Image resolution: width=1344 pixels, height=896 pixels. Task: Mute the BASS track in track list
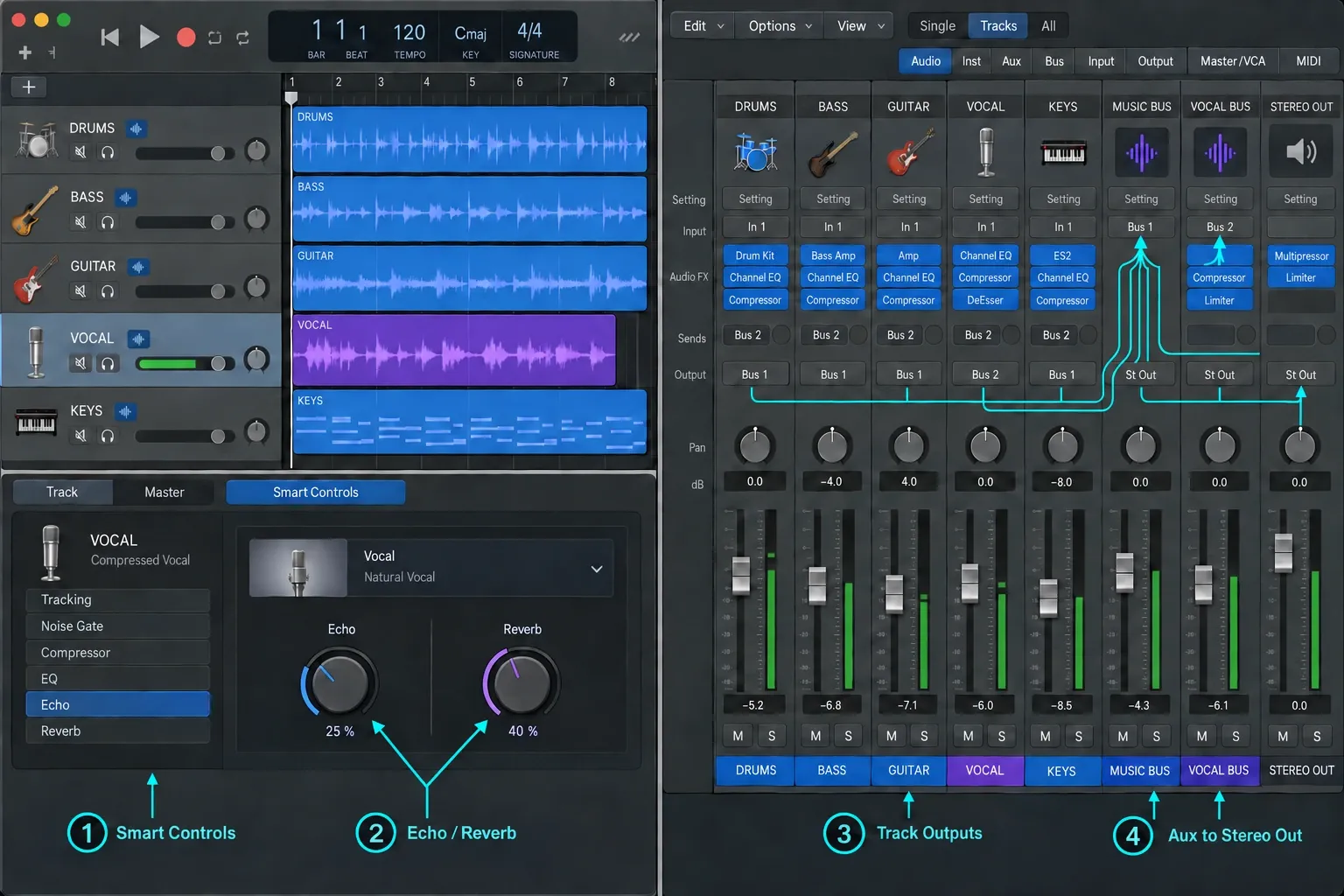(x=80, y=222)
